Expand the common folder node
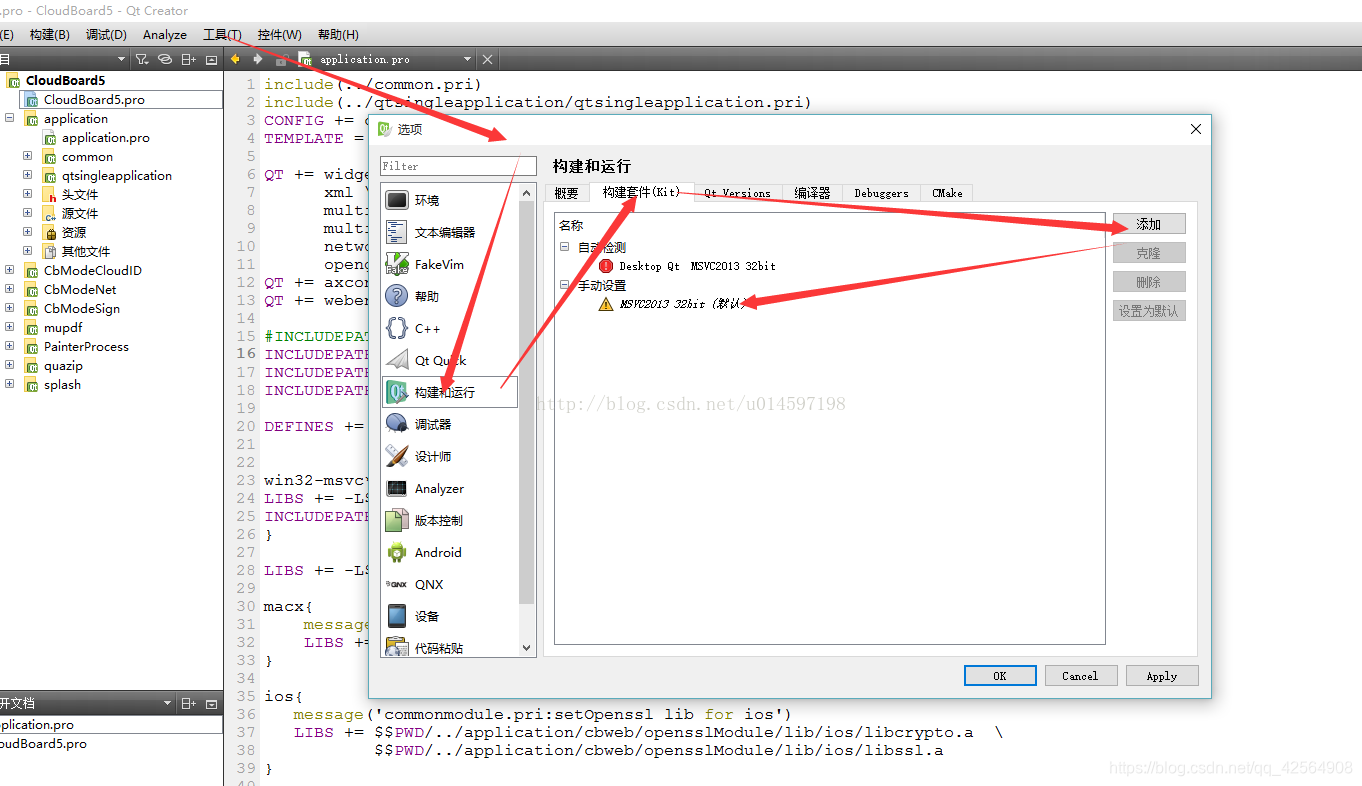The width and height of the screenshot is (1362, 786). click(28, 156)
